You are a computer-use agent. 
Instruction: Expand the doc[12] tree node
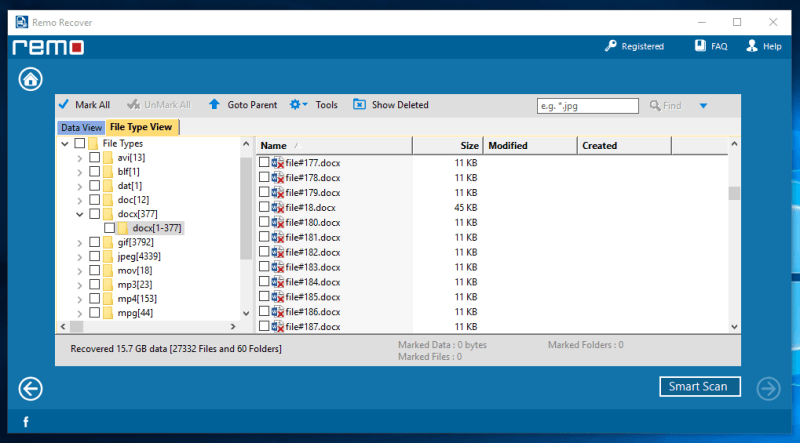pyautogui.click(x=80, y=201)
